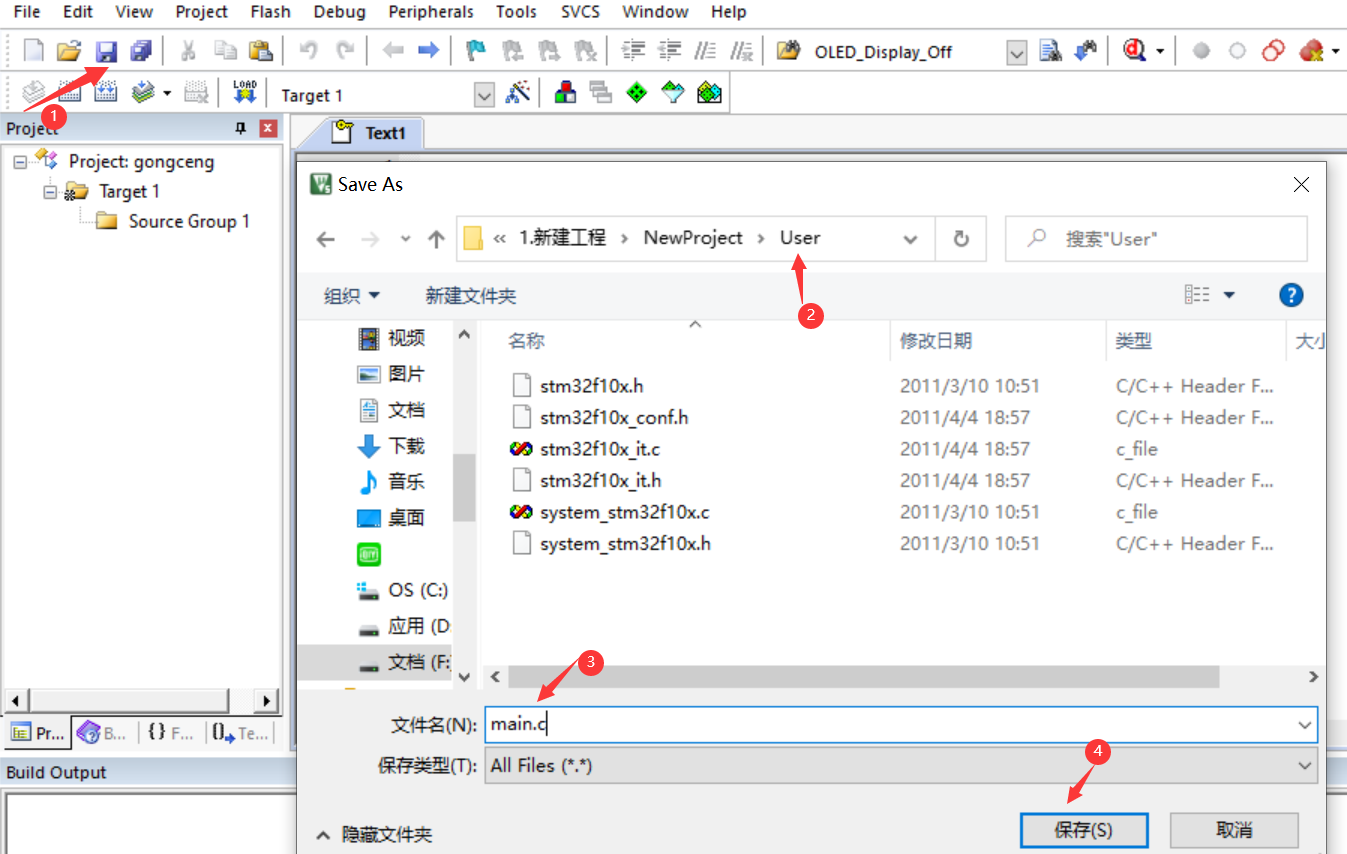Click the Save As help question icon
This screenshot has width=1347, height=854.
1291,295
